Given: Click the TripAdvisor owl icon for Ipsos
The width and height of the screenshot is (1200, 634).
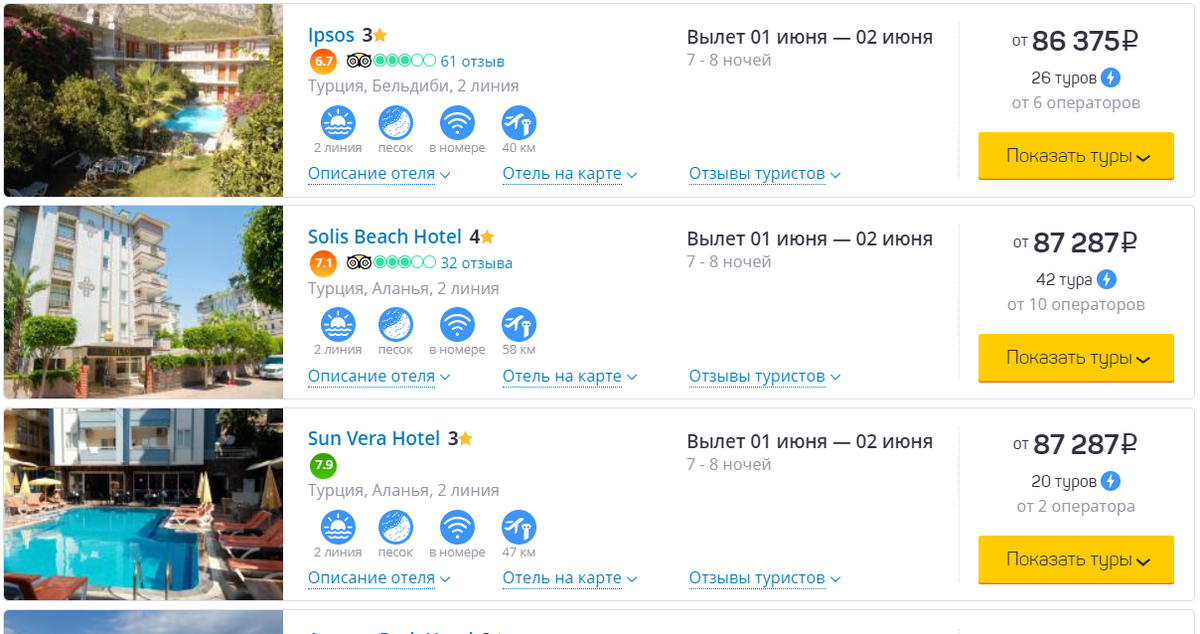Looking at the screenshot, I should coord(358,61).
